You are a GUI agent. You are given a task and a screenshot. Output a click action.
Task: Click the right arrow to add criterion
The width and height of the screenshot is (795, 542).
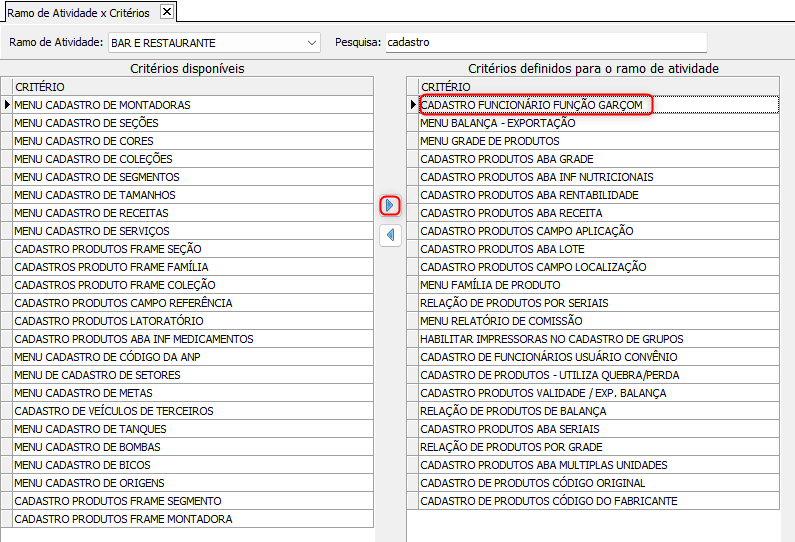coord(390,205)
